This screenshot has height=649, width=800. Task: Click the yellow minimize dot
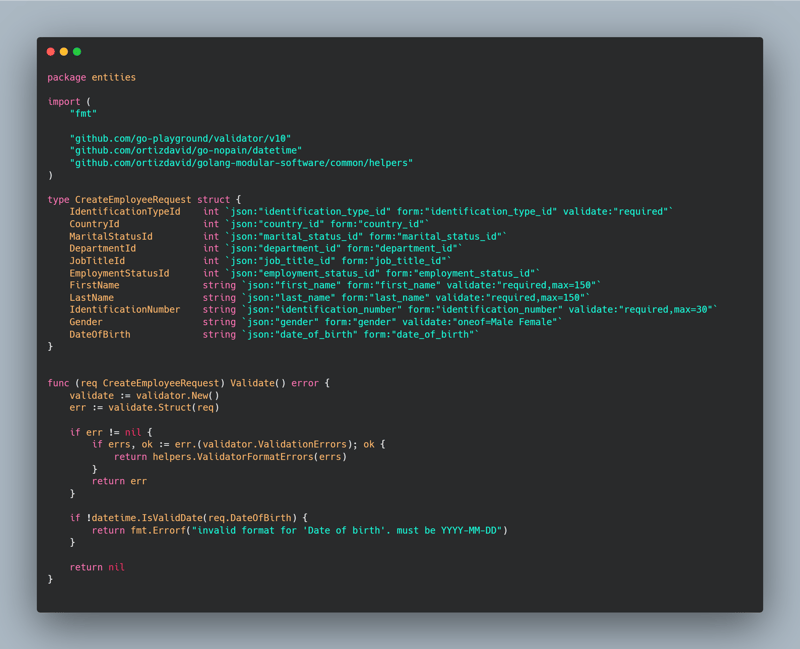click(64, 52)
